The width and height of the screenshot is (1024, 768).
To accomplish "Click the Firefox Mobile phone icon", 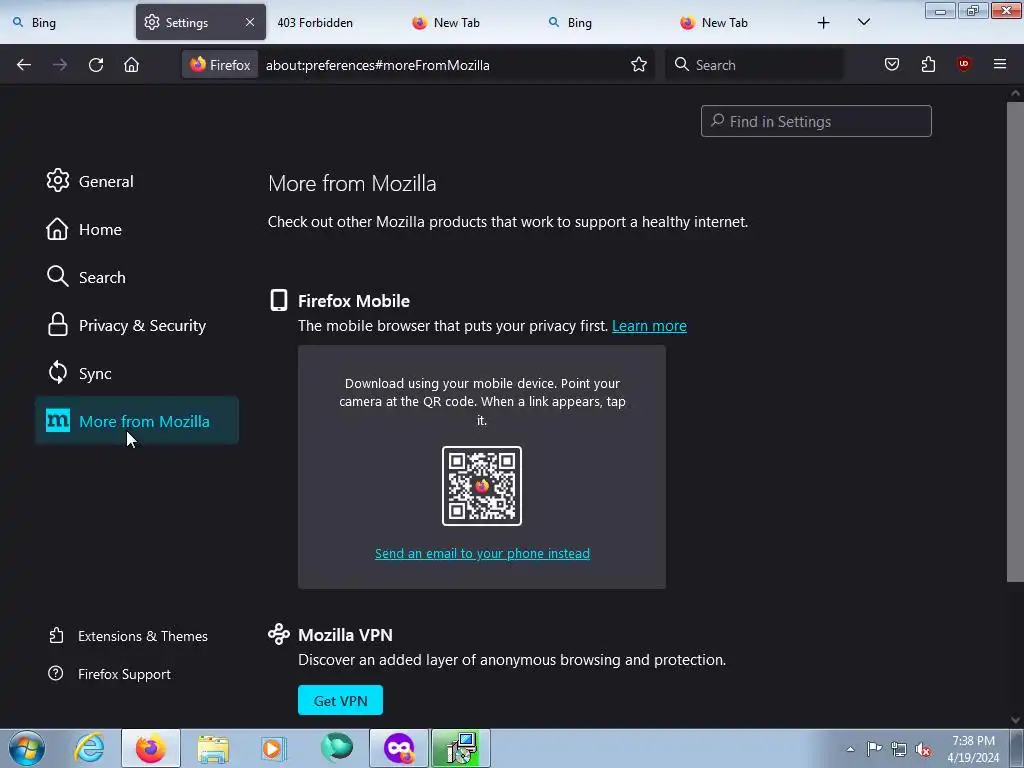I will pyautogui.click(x=279, y=300).
